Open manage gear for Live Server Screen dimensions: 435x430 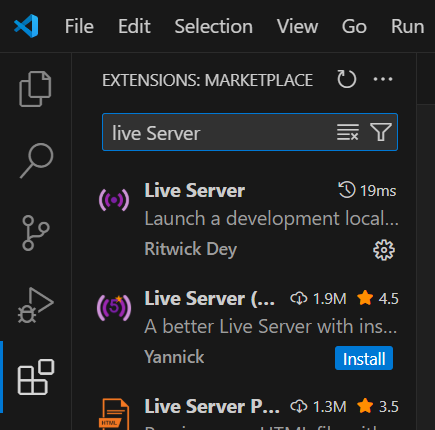coord(384,250)
